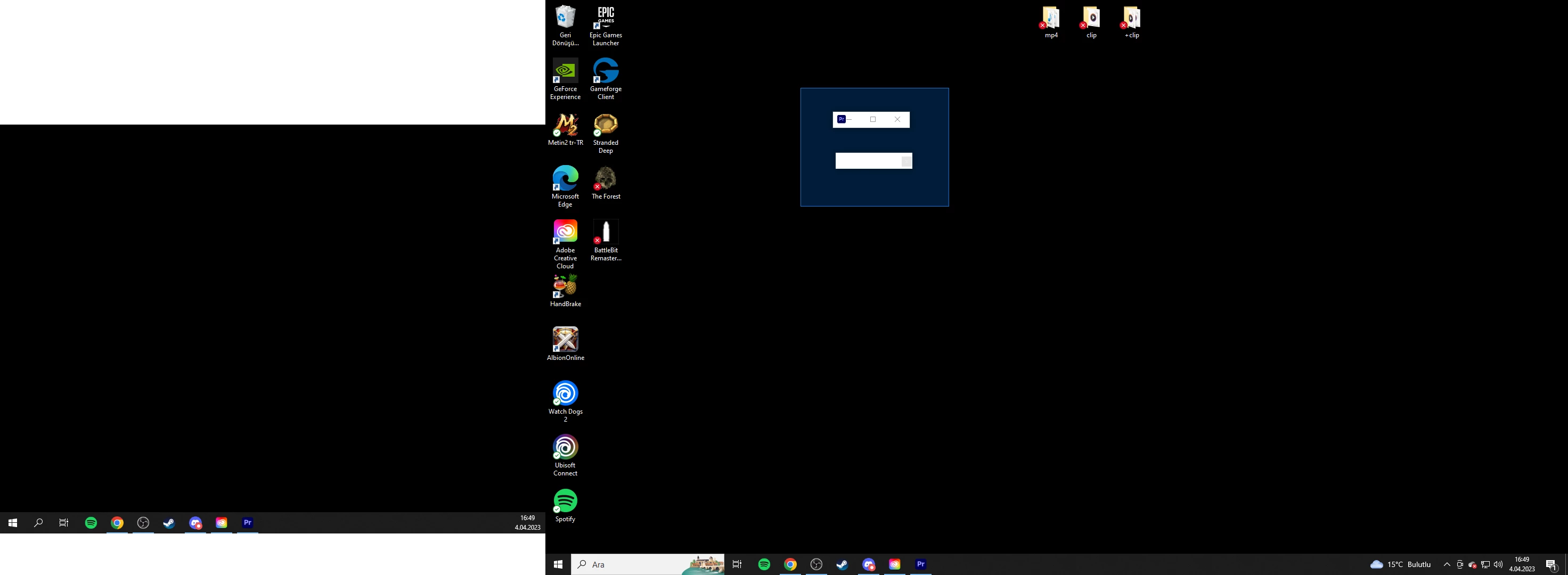Click the Ara search box in the taskbar
This screenshot has width=1568, height=575.
(x=633, y=565)
